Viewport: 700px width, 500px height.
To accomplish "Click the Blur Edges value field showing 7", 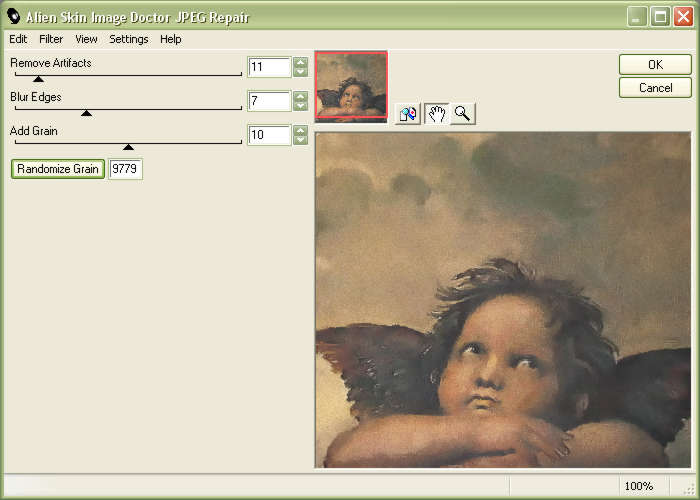I will [x=269, y=101].
